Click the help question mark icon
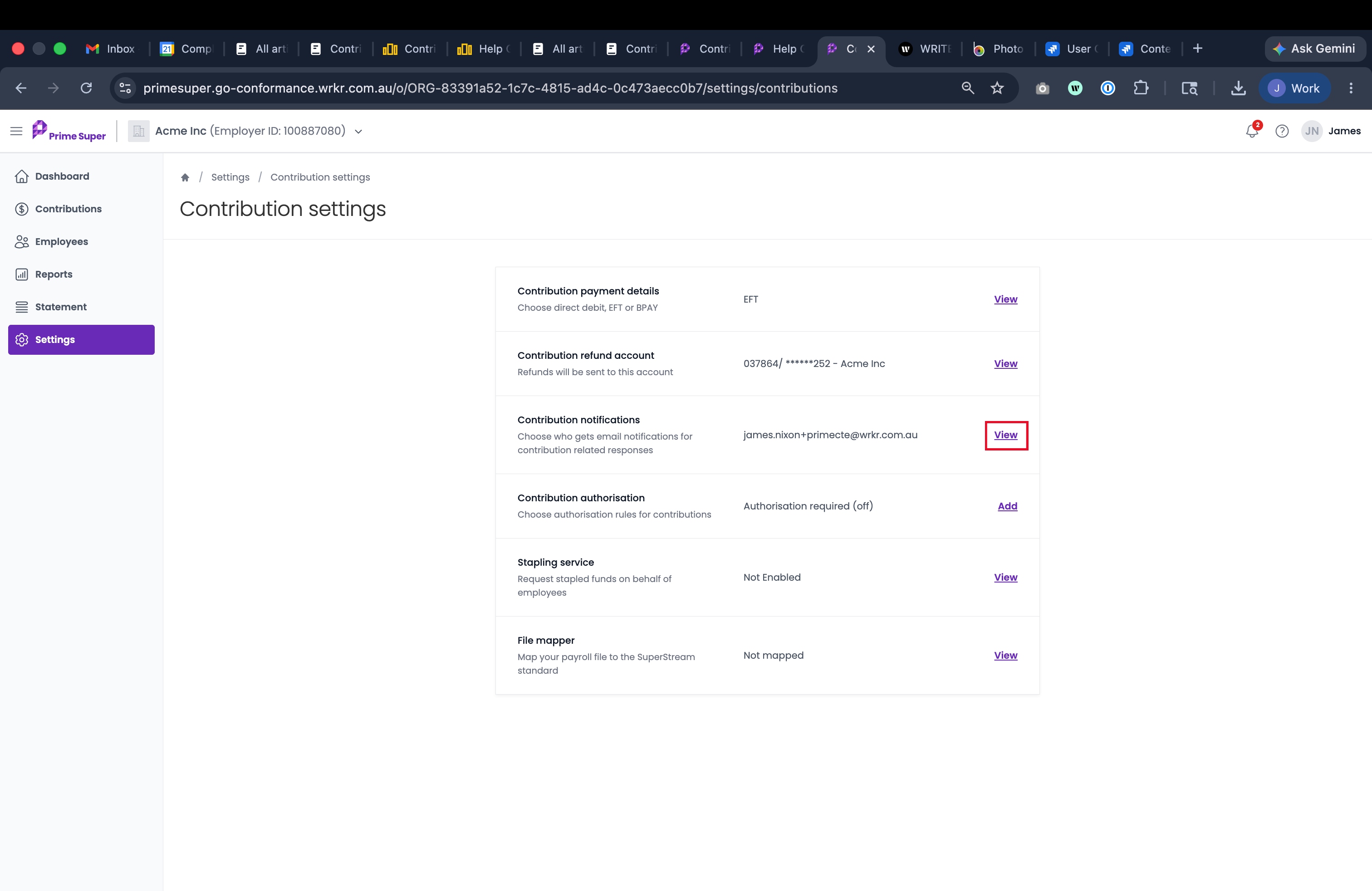 [1282, 132]
